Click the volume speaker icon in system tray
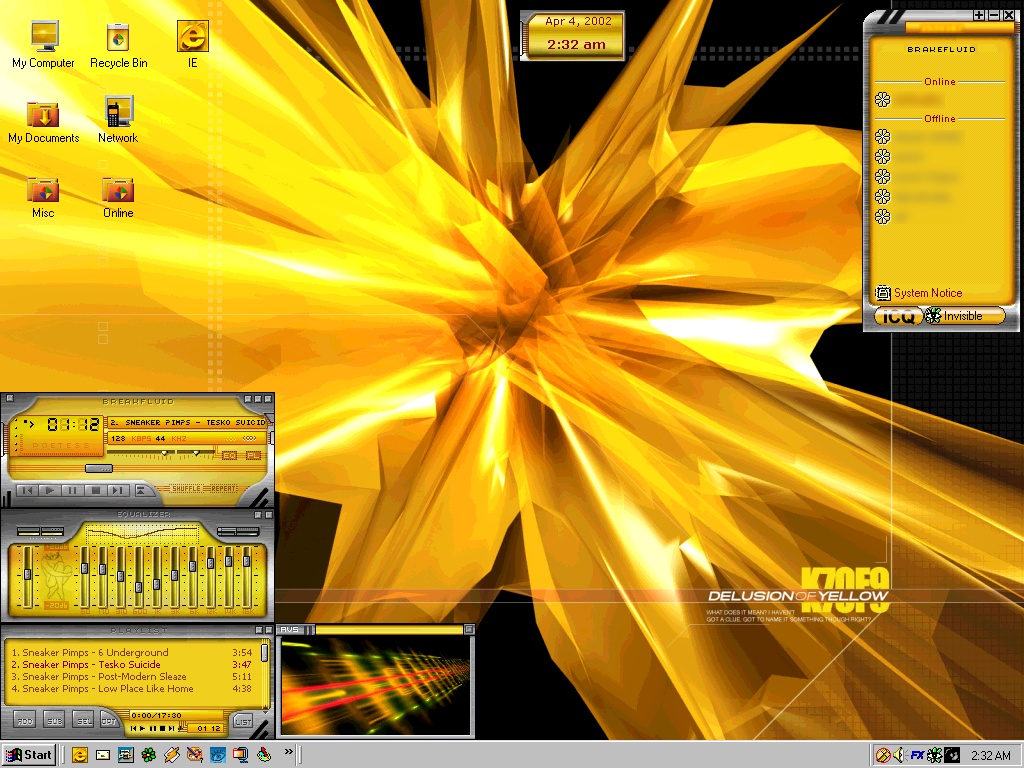The image size is (1024, 768). tap(899, 755)
